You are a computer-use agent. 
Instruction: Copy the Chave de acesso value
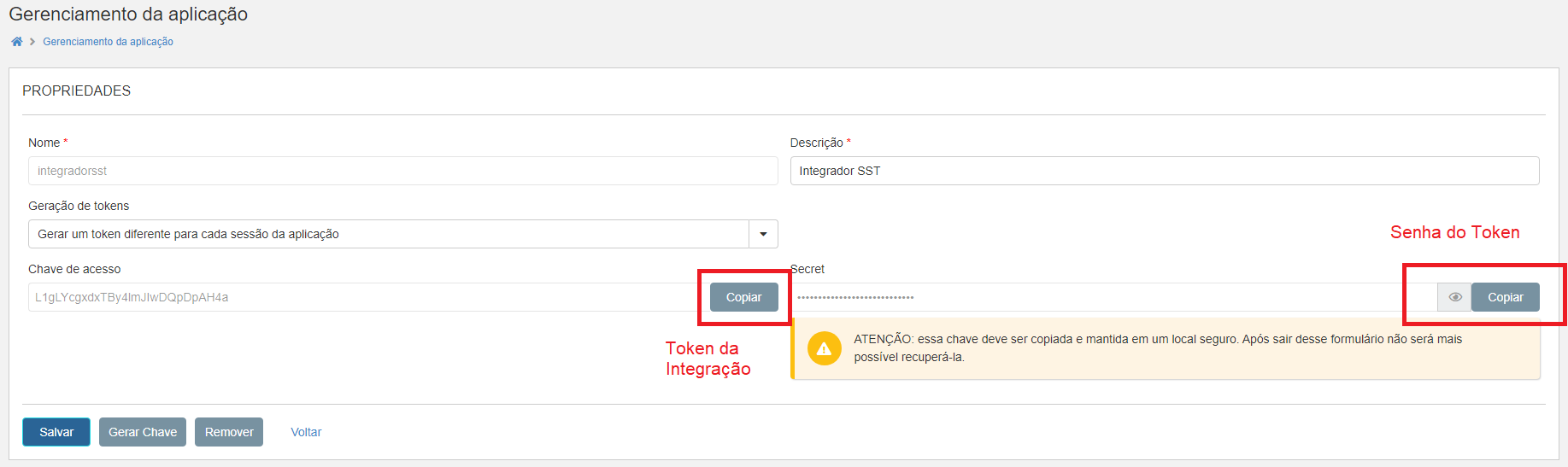(743, 297)
